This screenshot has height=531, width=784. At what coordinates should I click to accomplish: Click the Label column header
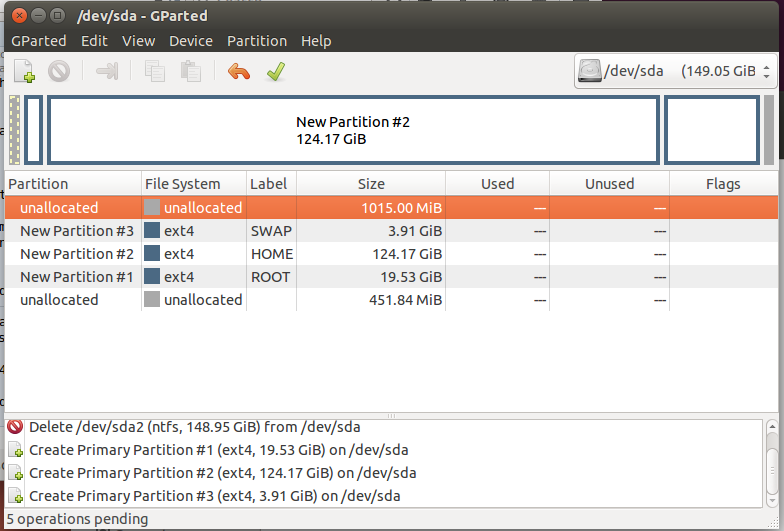pyautogui.click(x=272, y=184)
